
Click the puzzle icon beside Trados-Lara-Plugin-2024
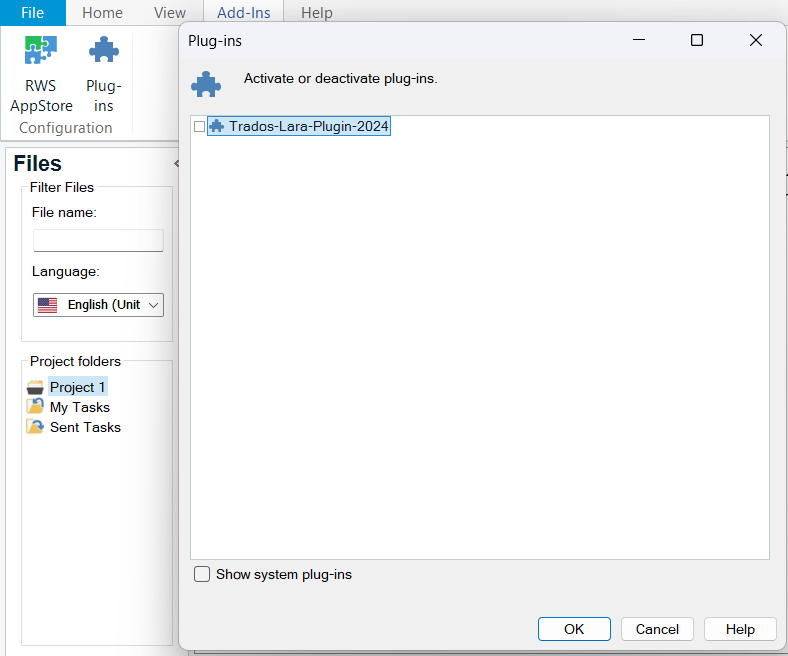(216, 127)
